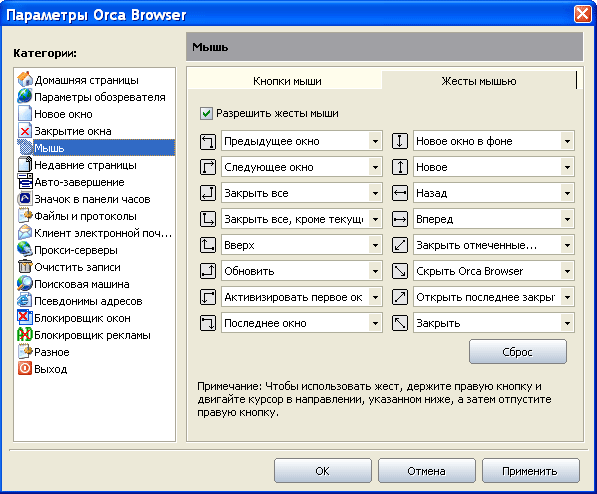The height and width of the screenshot is (494, 597).
Task: Open the Блокировщик рекламы category
Action: coord(93,335)
